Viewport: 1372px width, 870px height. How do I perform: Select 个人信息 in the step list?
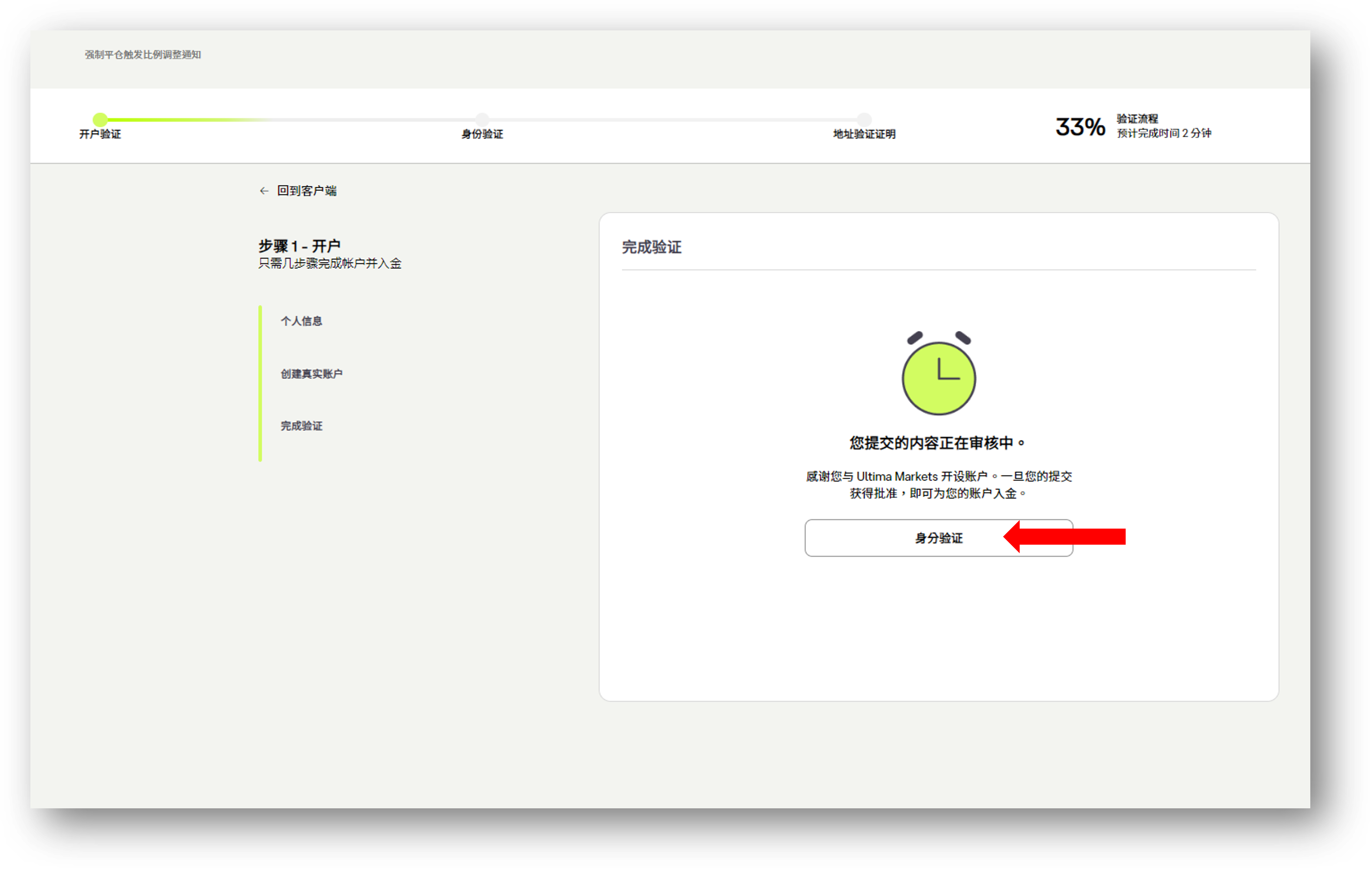tap(302, 321)
